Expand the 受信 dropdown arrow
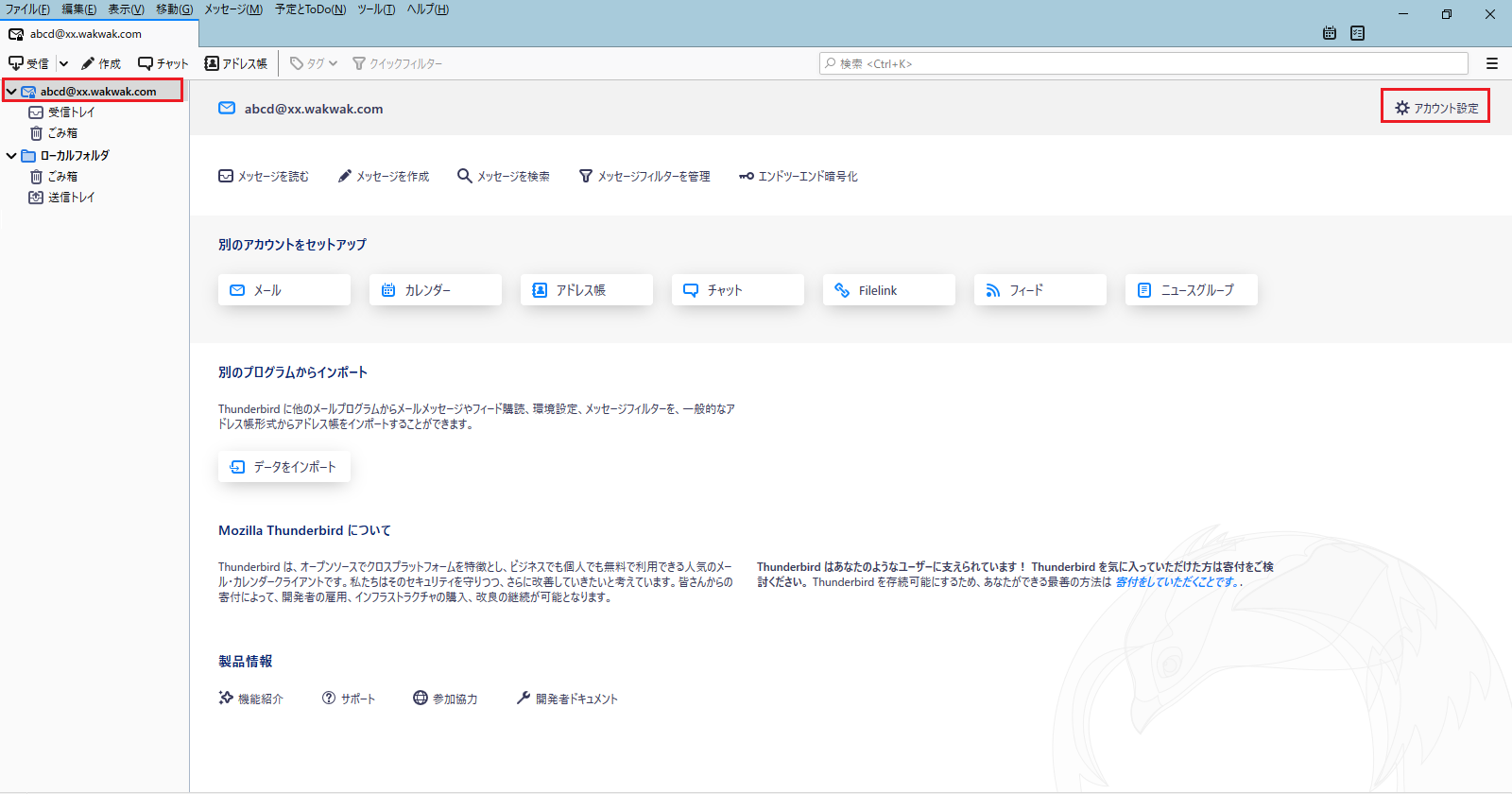 (x=63, y=63)
